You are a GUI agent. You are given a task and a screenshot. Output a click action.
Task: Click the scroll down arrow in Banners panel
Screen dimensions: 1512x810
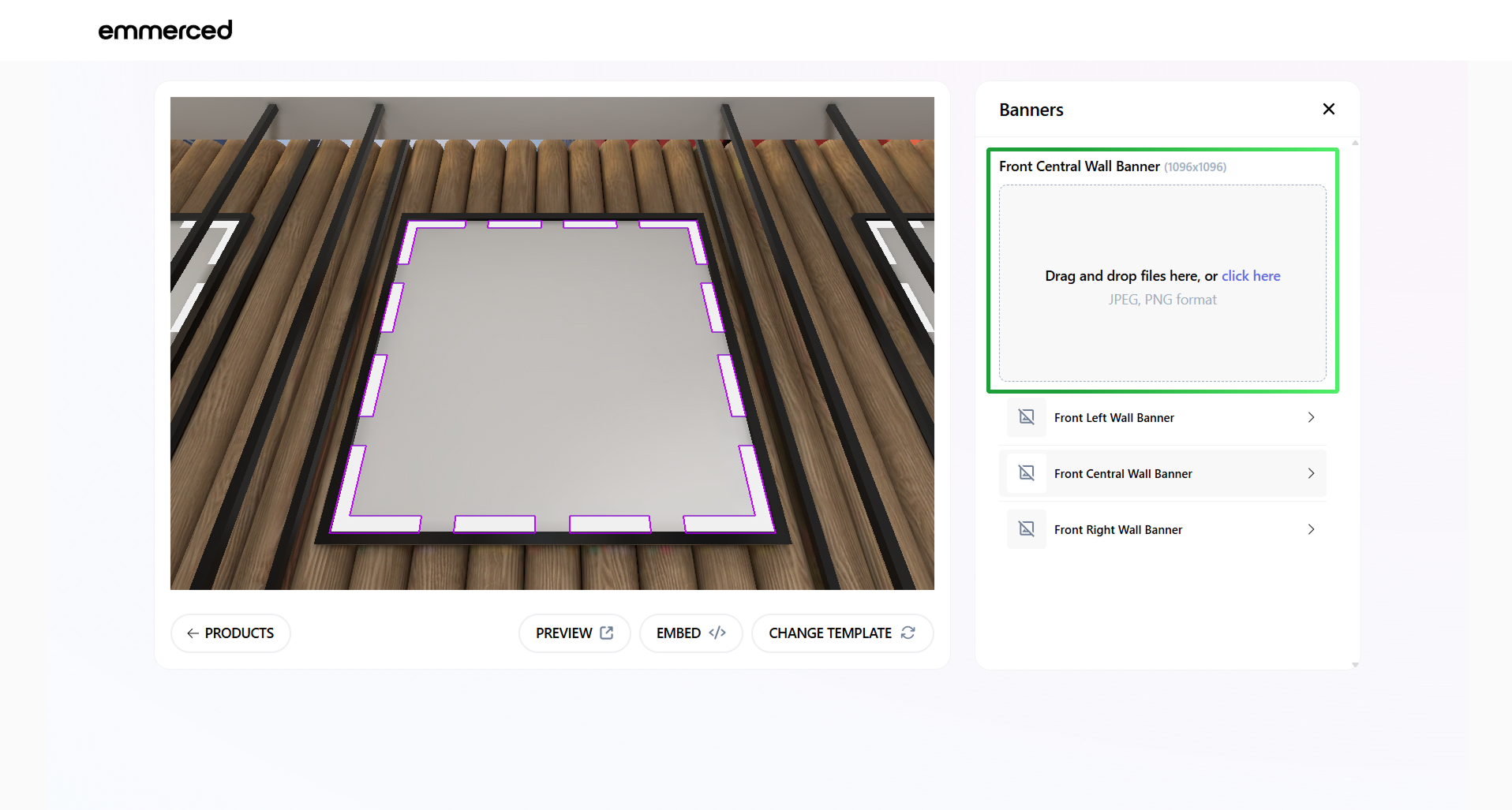click(x=1355, y=665)
